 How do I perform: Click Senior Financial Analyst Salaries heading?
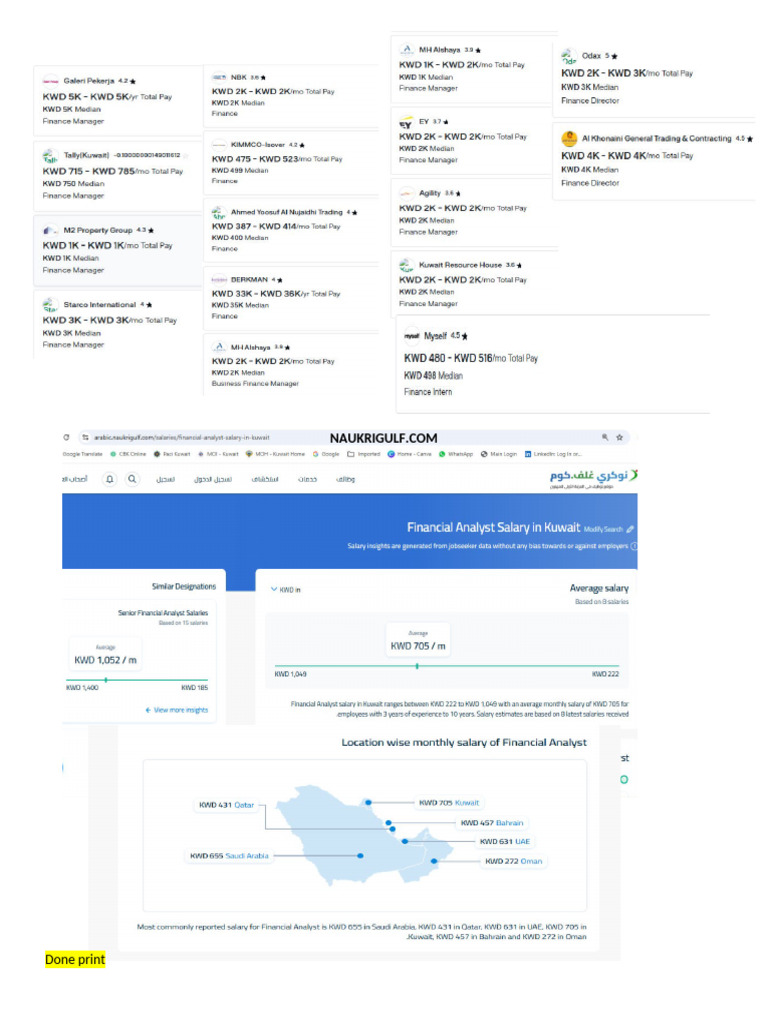pos(163,613)
